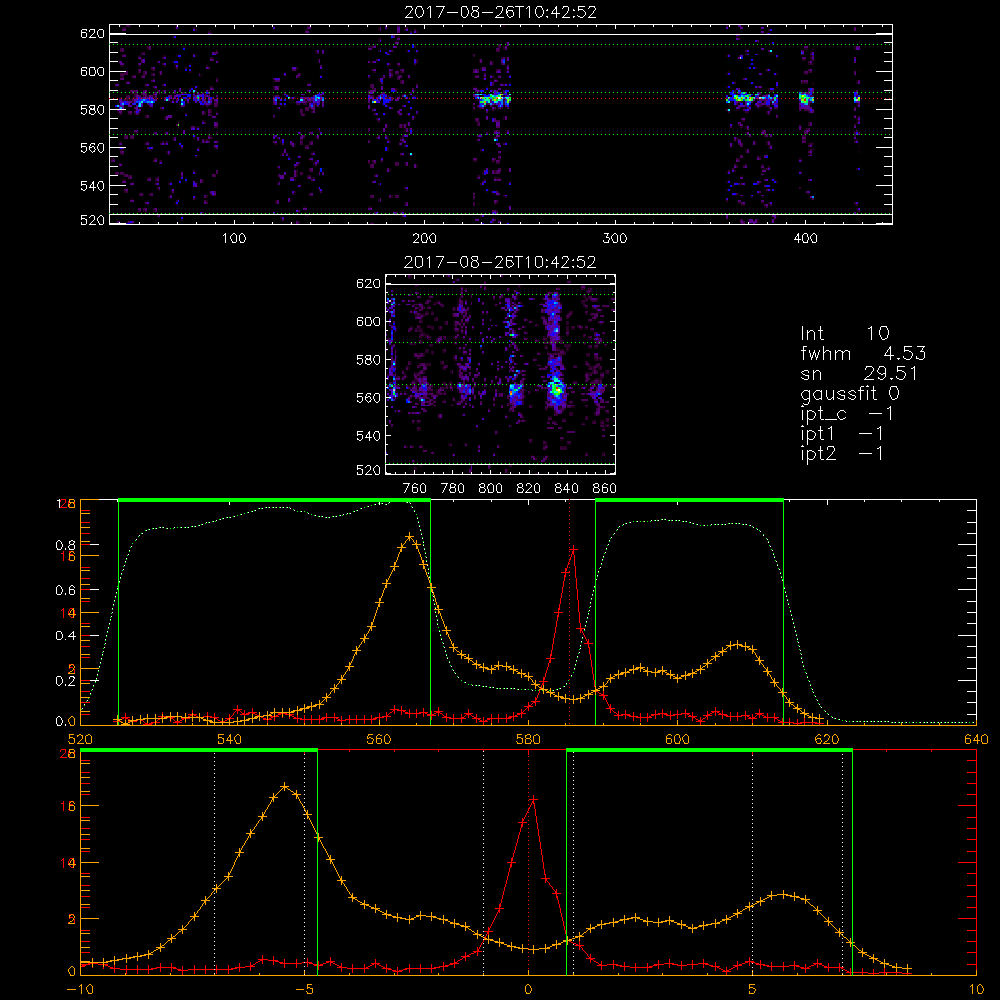This screenshot has height=1000, width=1000.
Task: Click the 'gaussfit 0' label
Action: 850,394
